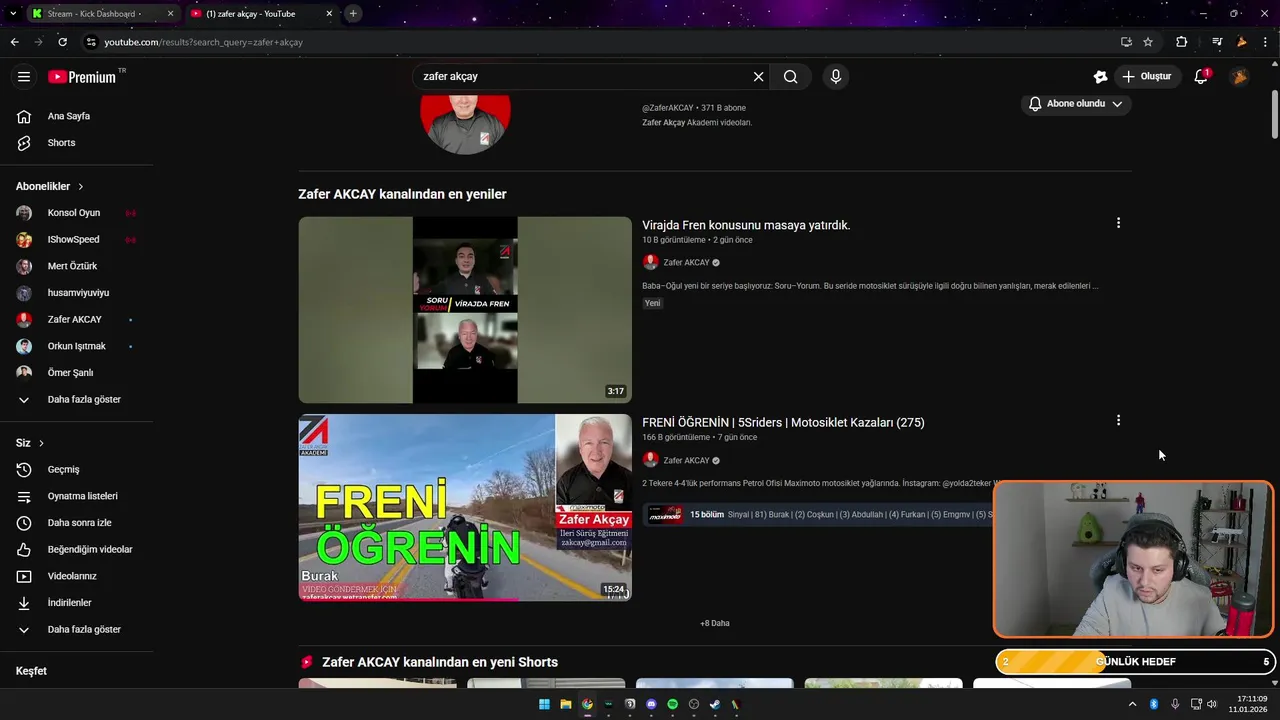Go back in browser
Screen dimensions: 1280x720
14,42
